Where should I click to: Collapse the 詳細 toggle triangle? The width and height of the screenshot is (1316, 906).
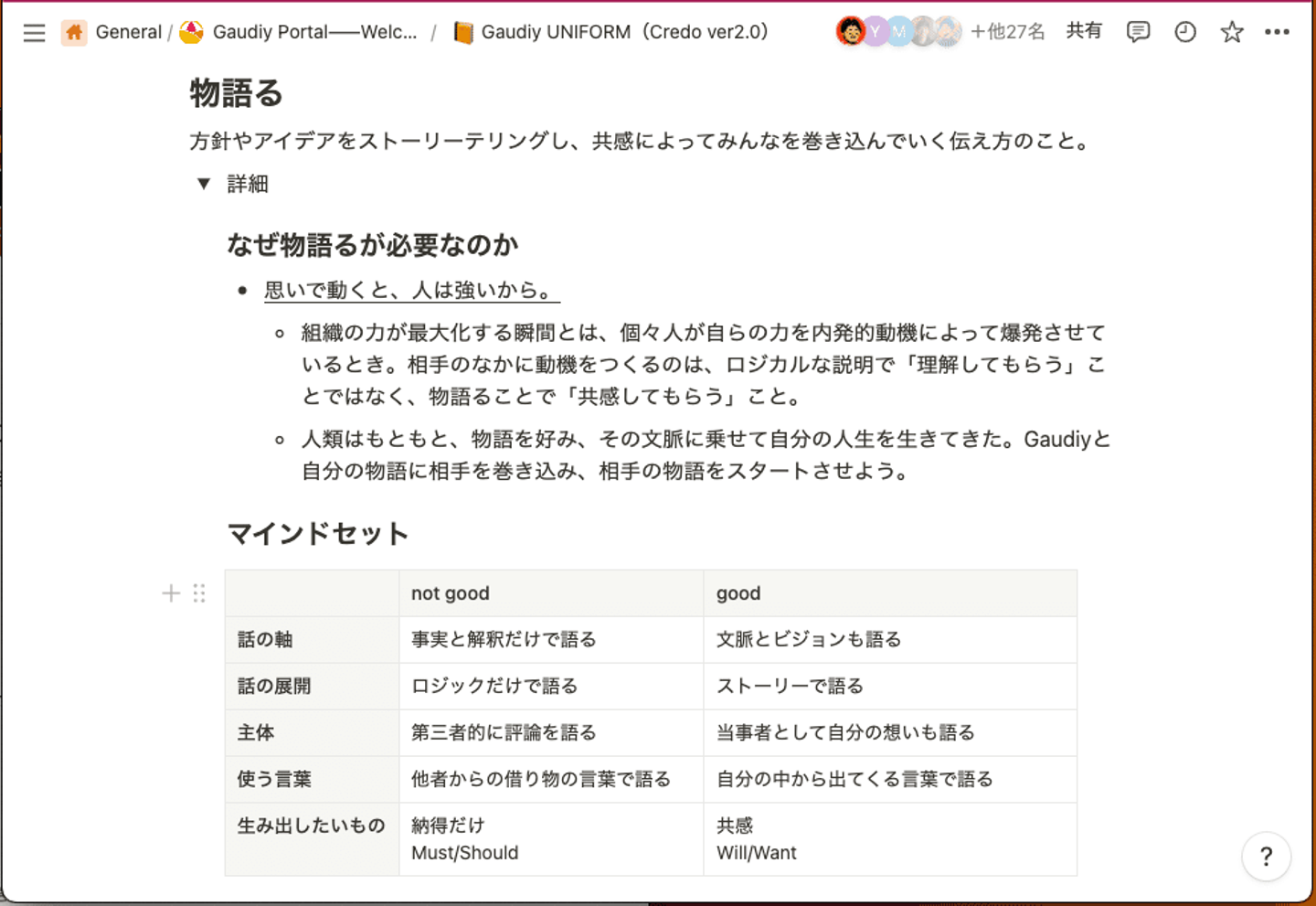coord(204,184)
